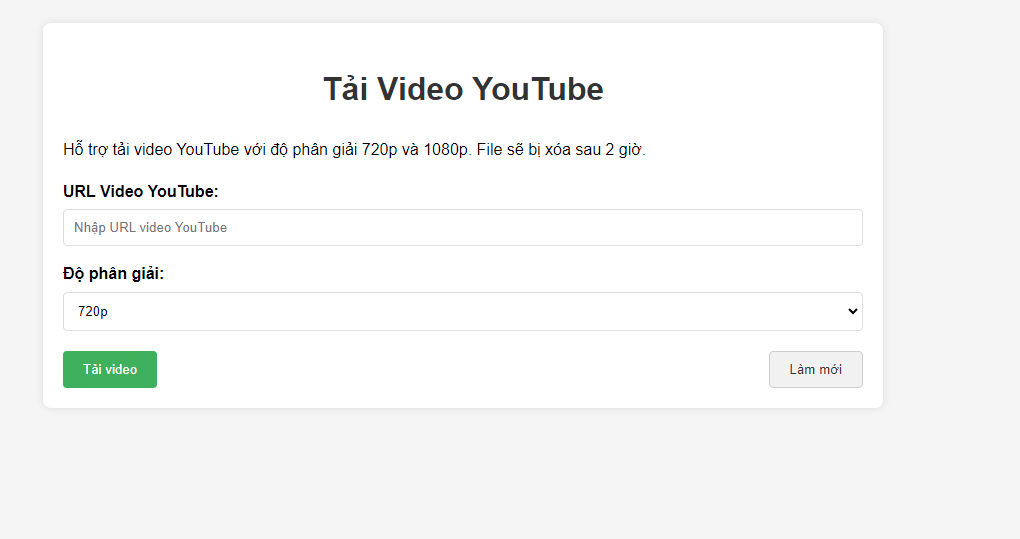Click 'Hỗ trợ tải video YouTube' description start
The width and height of the screenshot is (1020, 539).
pos(150,150)
